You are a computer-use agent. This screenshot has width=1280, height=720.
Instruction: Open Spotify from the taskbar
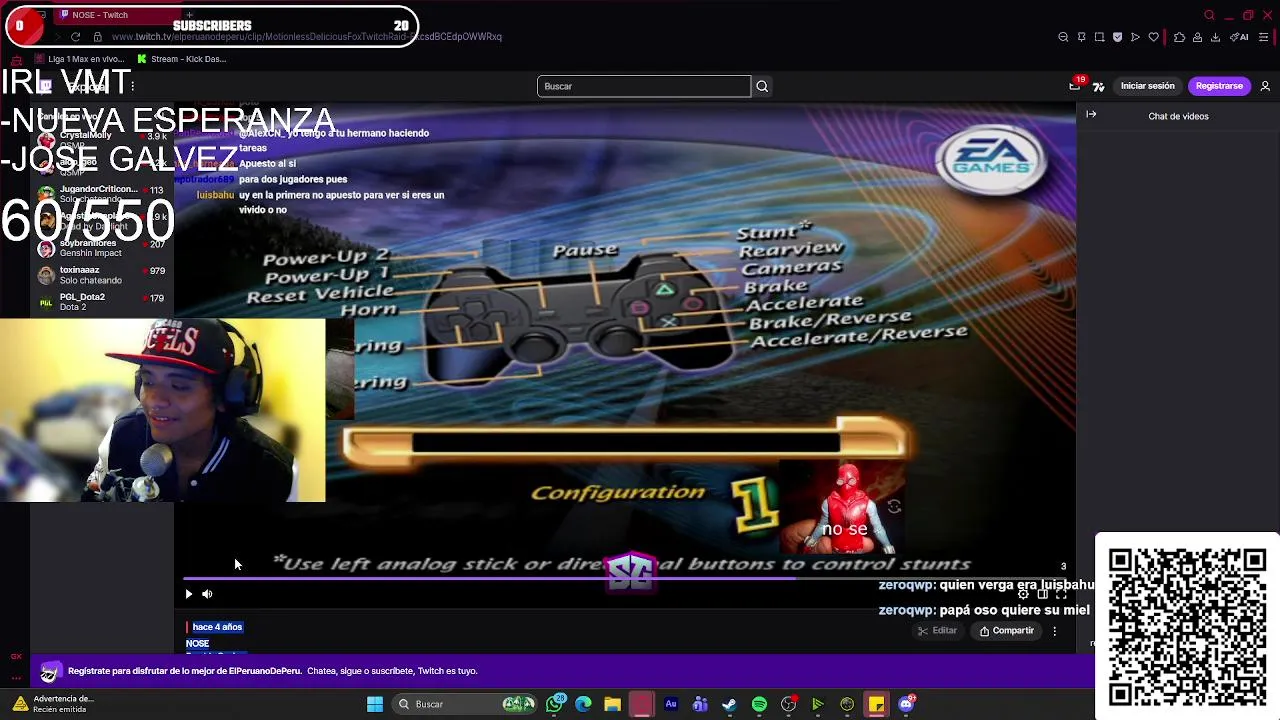(x=759, y=704)
